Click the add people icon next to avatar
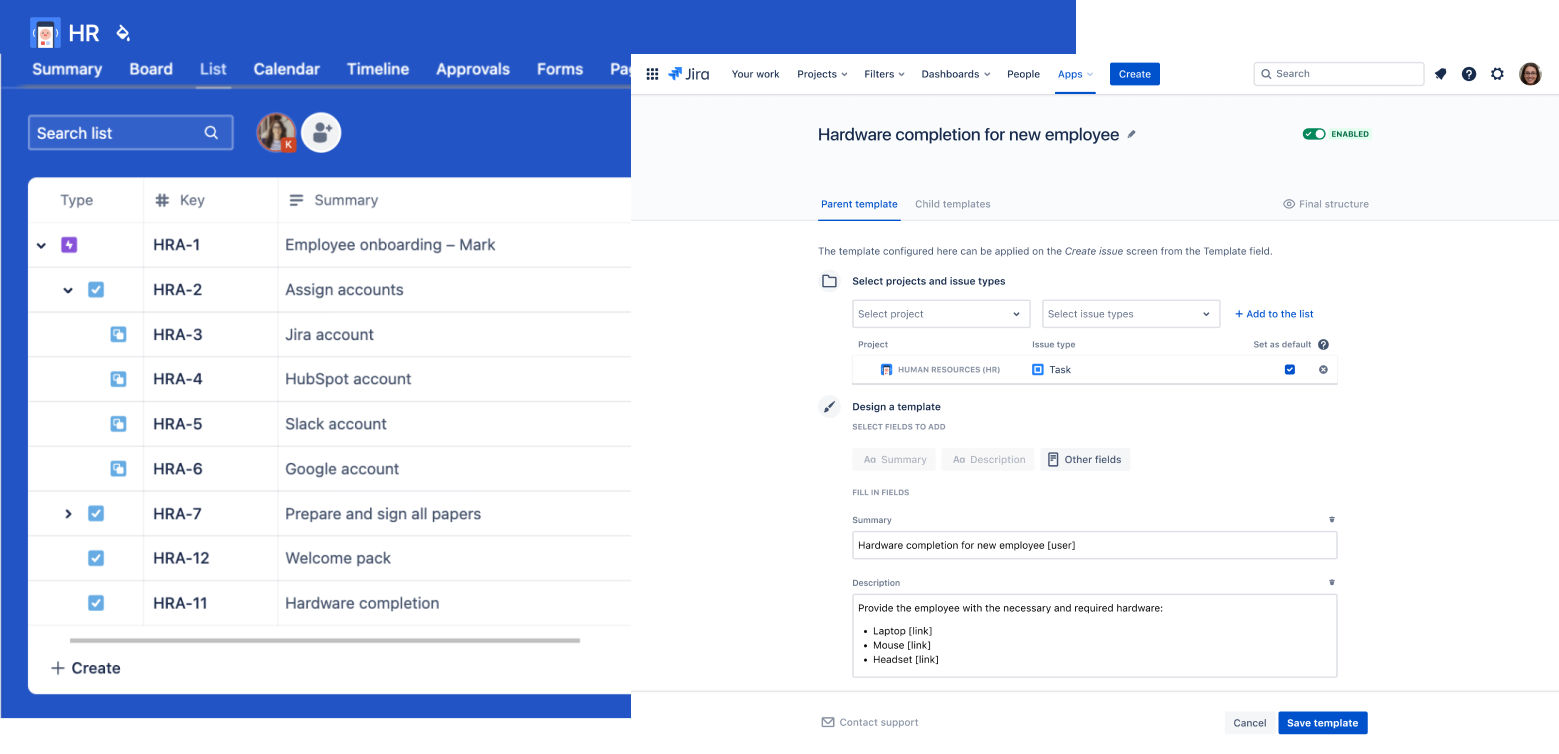This screenshot has height=754, width=1559. tap(321, 132)
